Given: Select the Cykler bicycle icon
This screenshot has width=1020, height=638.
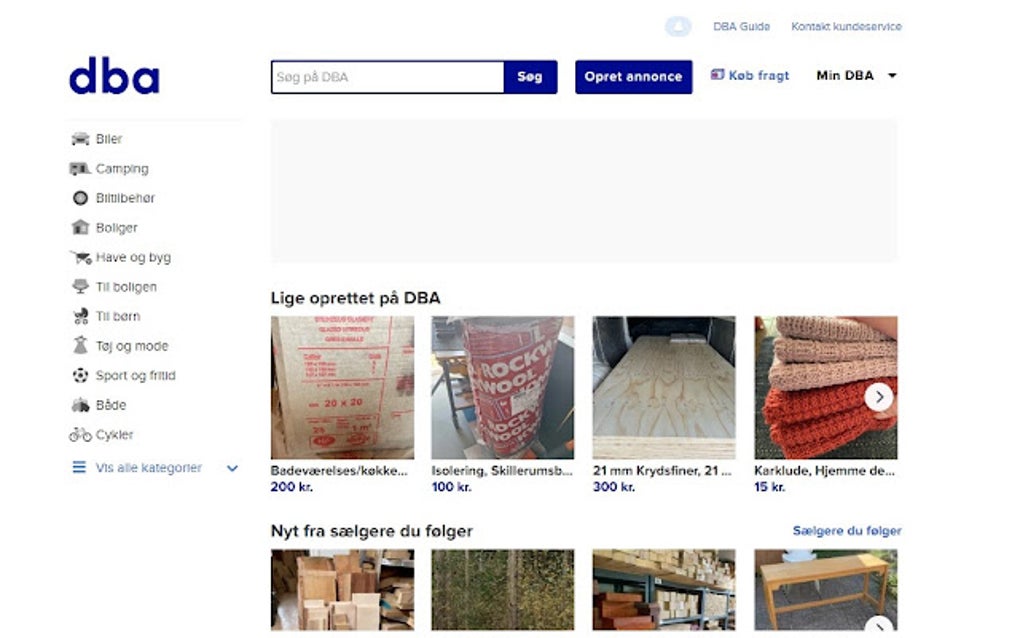Looking at the screenshot, I should click(x=80, y=434).
